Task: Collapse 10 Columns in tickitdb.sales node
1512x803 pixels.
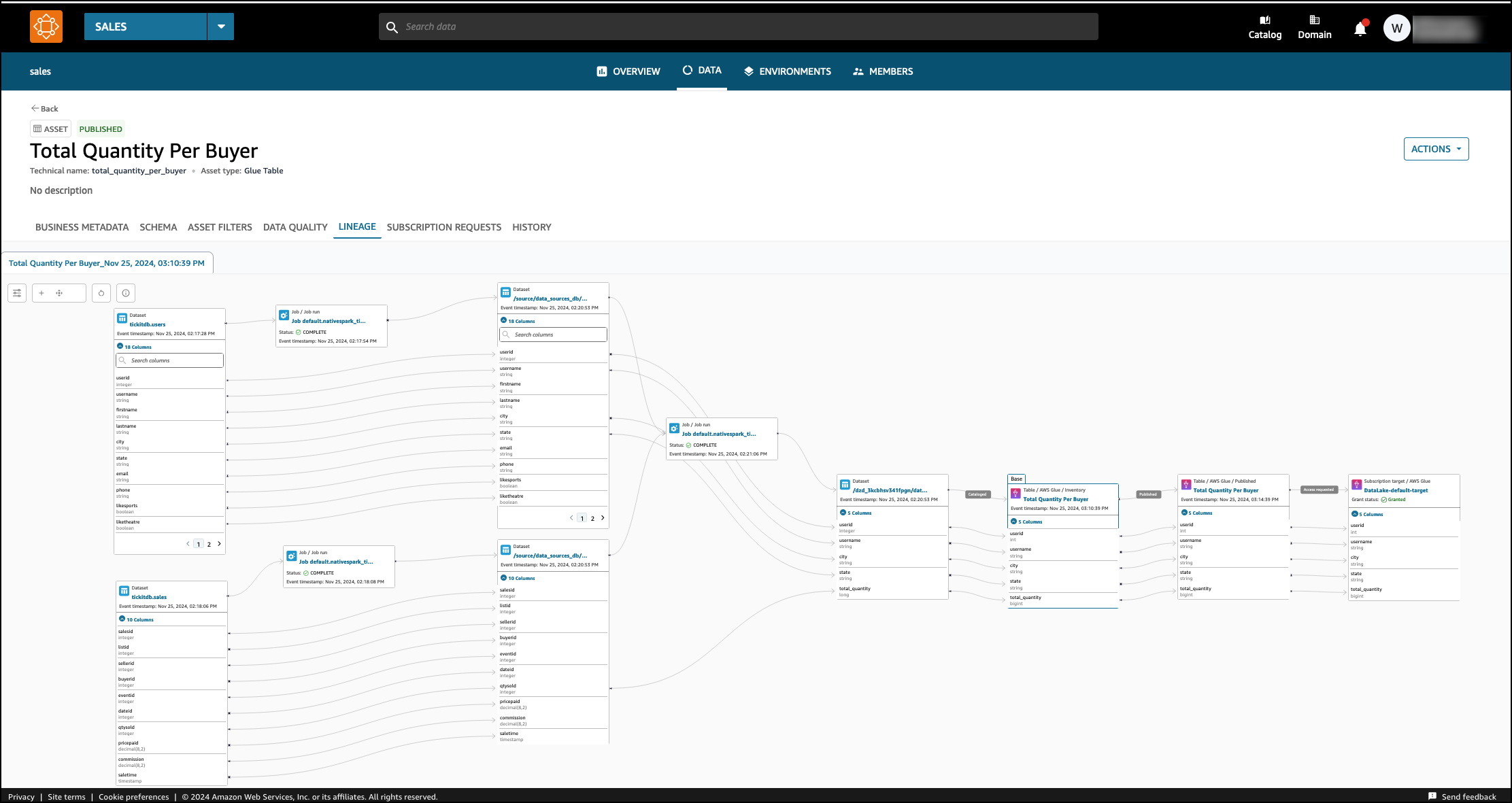Action: coord(122,619)
